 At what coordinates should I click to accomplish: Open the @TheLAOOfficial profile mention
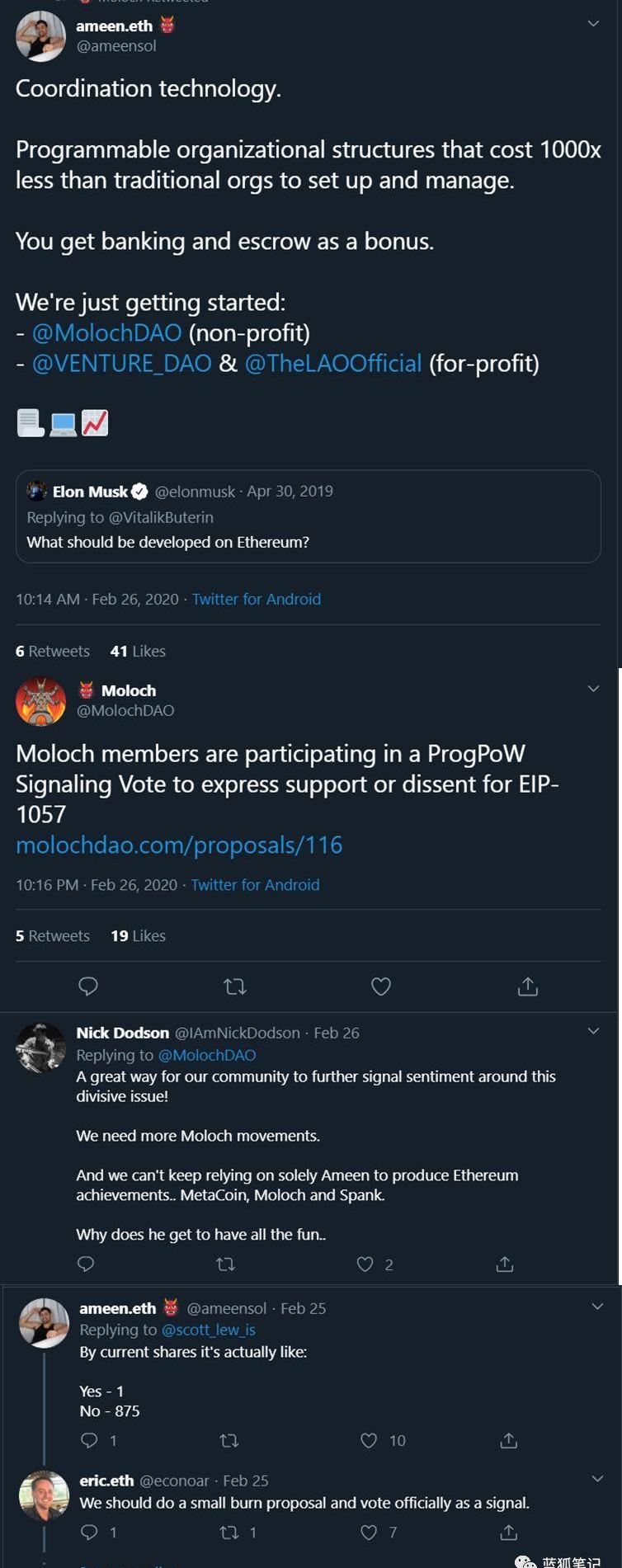point(333,363)
